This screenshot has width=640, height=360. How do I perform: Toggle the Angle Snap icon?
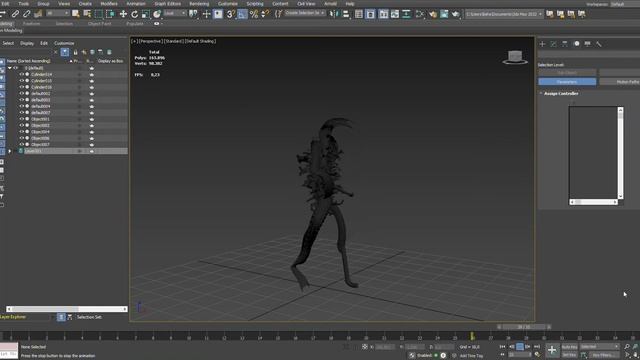pyautogui.click(x=242, y=14)
